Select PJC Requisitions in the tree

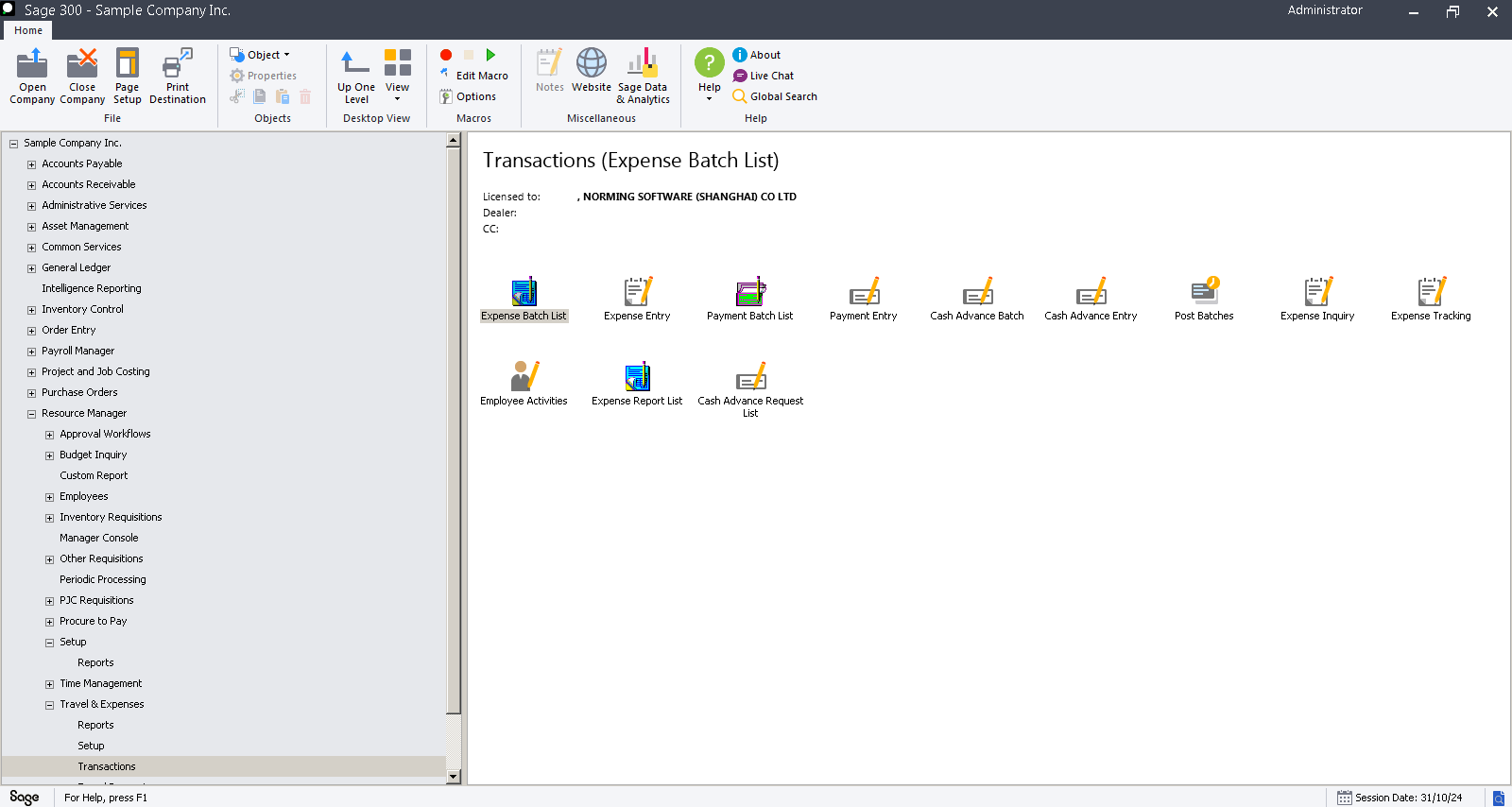pyautogui.click(x=96, y=600)
